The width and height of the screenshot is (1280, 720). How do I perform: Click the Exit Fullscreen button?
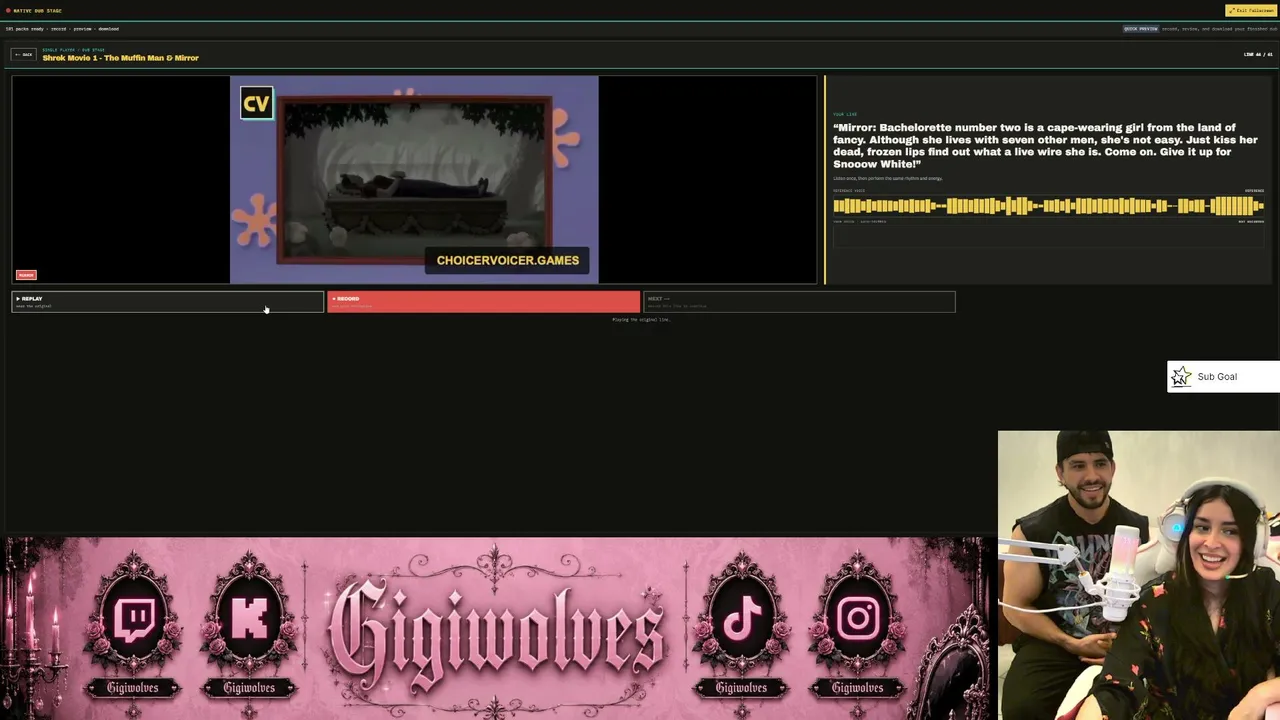pos(1250,10)
